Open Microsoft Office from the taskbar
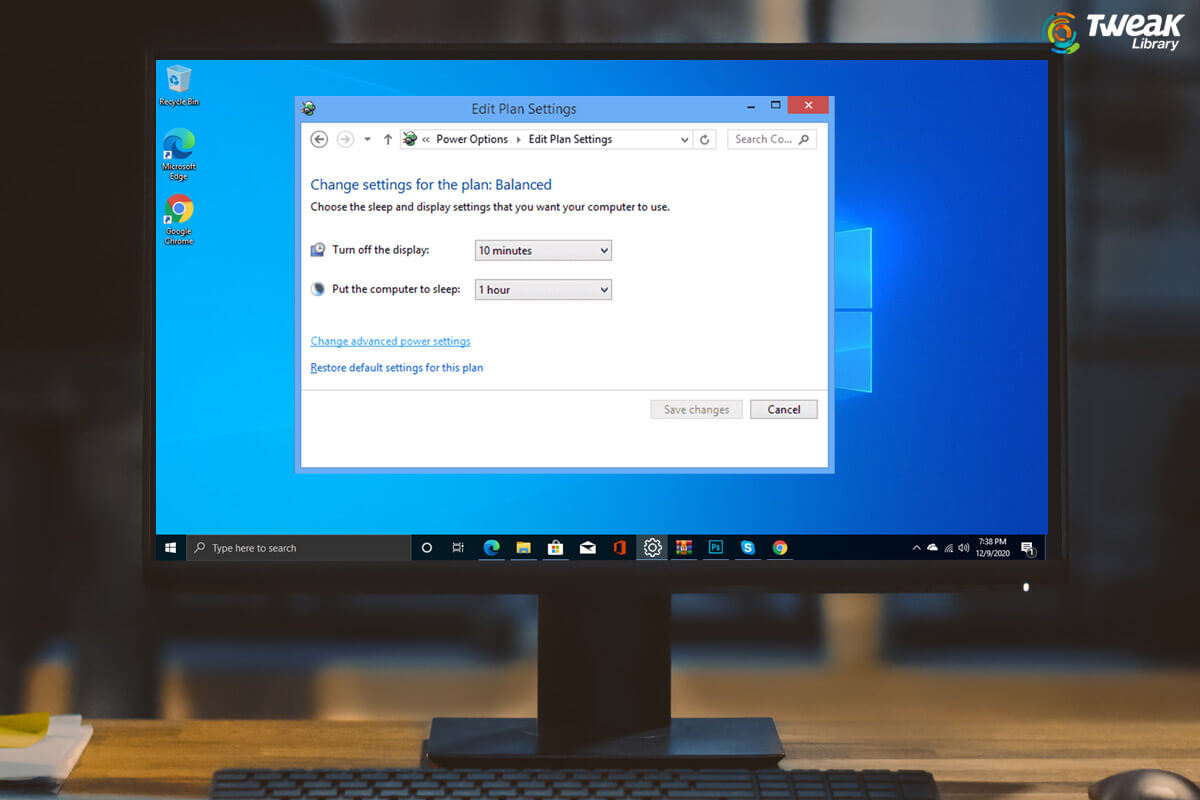The height and width of the screenshot is (800, 1200). [x=619, y=548]
